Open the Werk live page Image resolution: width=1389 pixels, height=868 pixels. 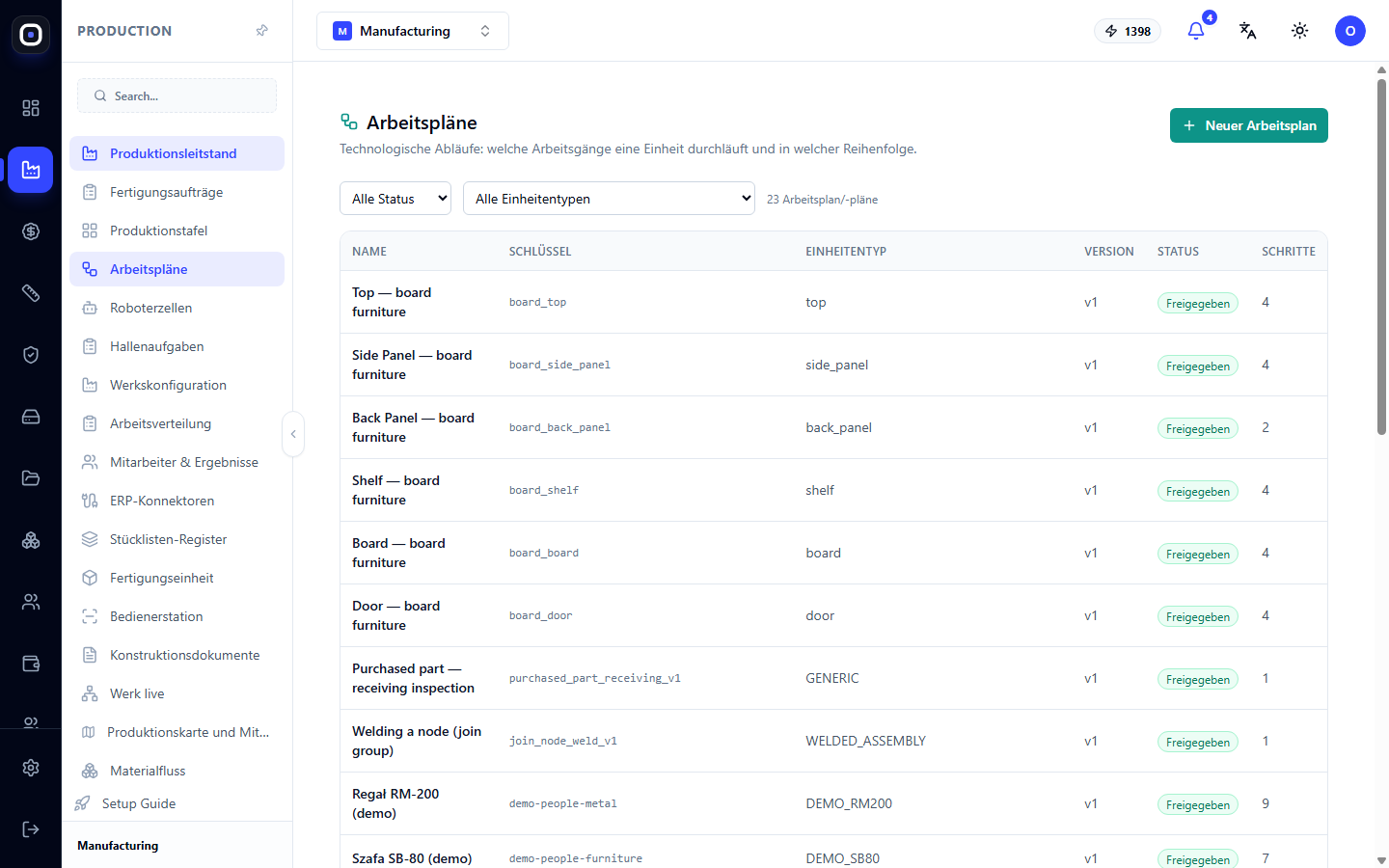177,693
